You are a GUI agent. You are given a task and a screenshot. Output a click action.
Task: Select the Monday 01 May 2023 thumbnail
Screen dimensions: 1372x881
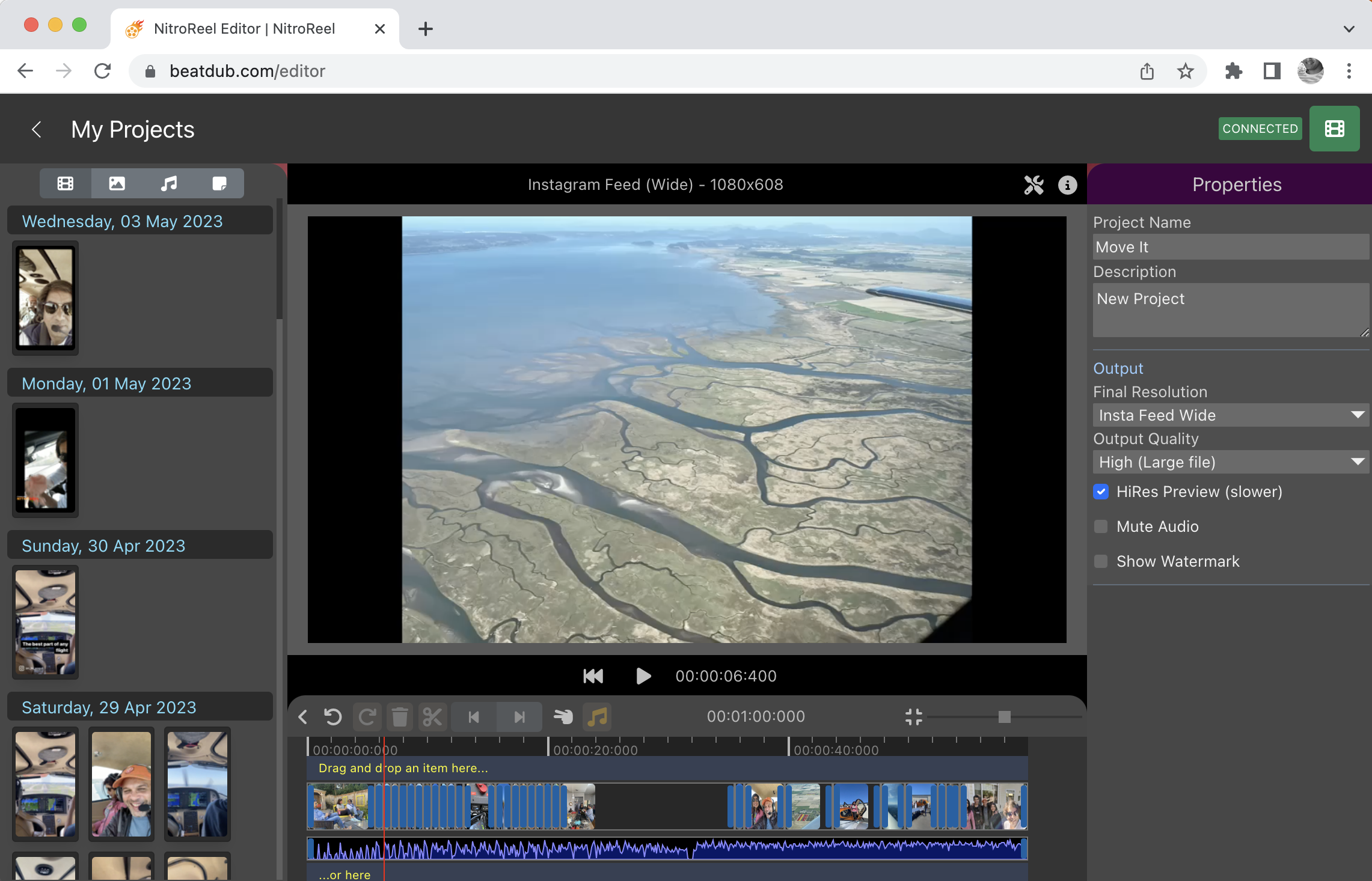[x=46, y=460]
